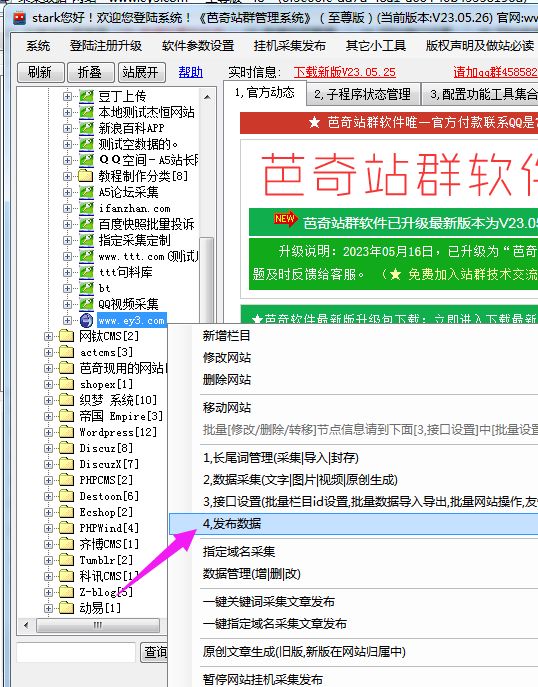Click the icon next to 新浪百科APP
The image size is (538, 687).
[86, 128]
